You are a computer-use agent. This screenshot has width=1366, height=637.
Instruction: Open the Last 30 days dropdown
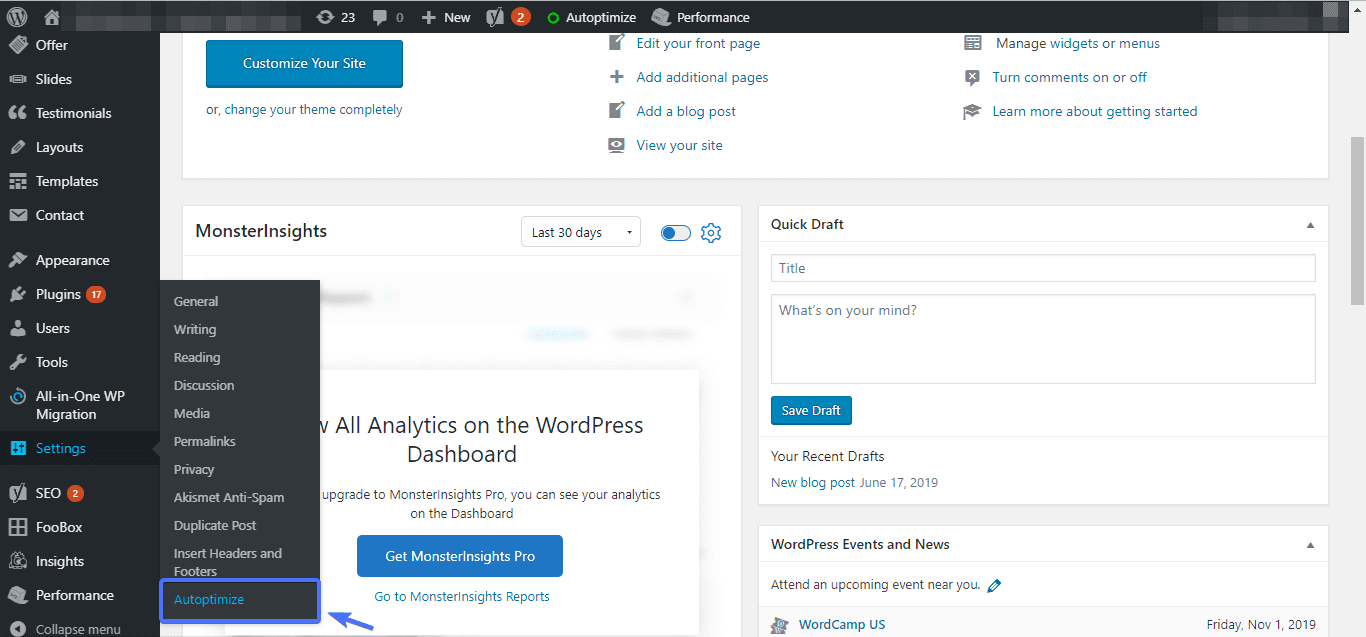581,232
